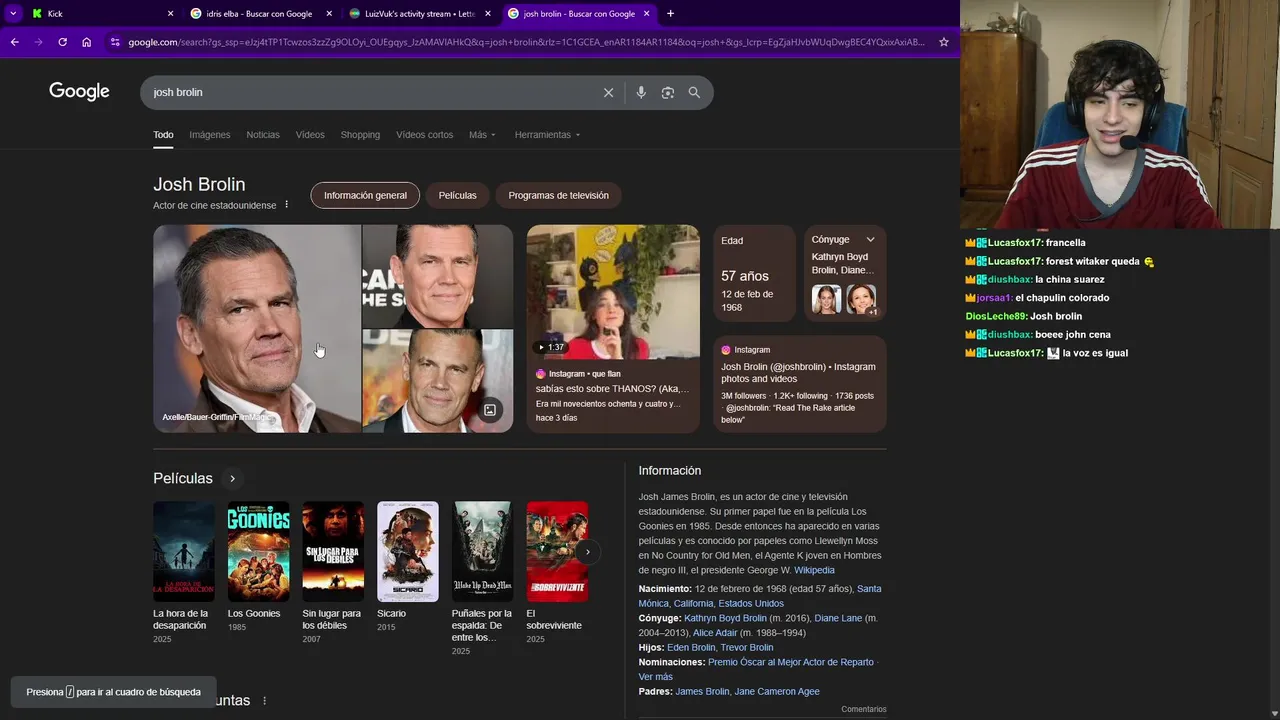Open Sin lugar para los débiles poster
The height and width of the screenshot is (720, 1280).
point(333,551)
